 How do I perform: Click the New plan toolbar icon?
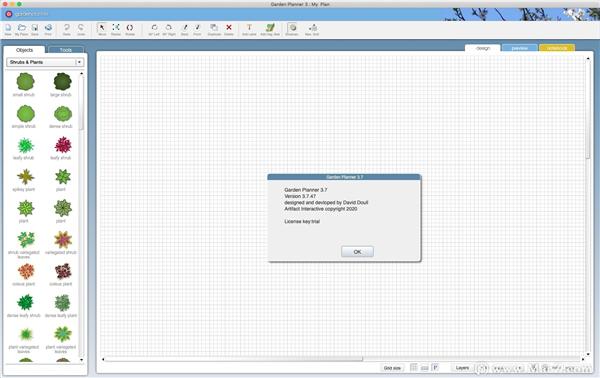click(8, 28)
